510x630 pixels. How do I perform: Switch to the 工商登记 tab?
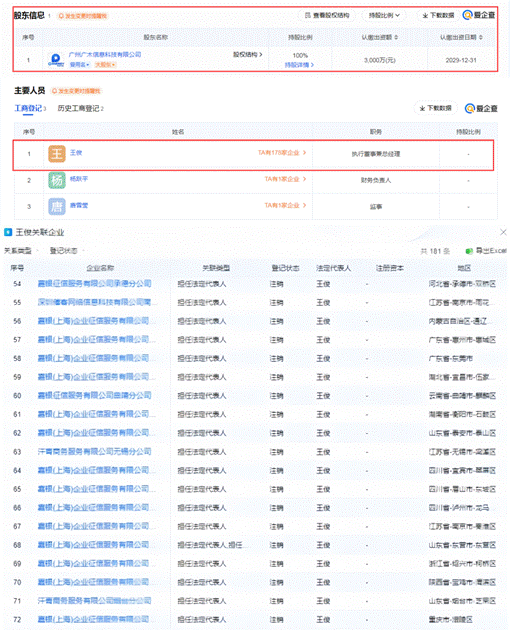pyautogui.click(x=30, y=108)
